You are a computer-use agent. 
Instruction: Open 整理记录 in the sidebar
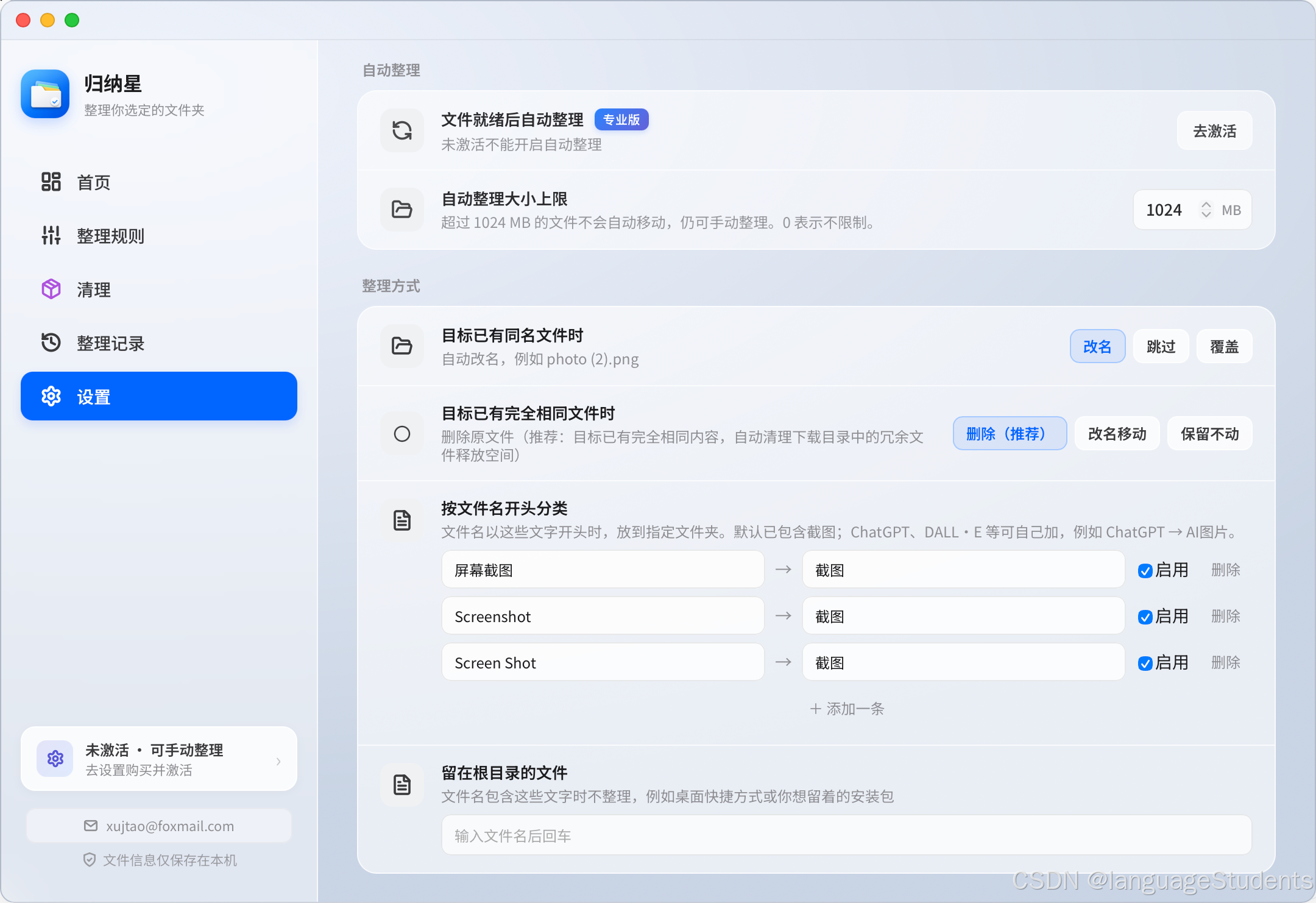[x=159, y=342]
